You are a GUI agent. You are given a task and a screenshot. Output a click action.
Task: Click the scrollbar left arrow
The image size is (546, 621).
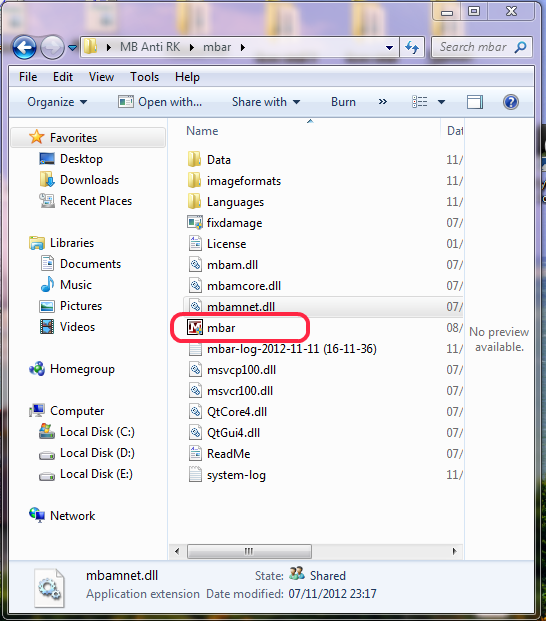[177, 551]
